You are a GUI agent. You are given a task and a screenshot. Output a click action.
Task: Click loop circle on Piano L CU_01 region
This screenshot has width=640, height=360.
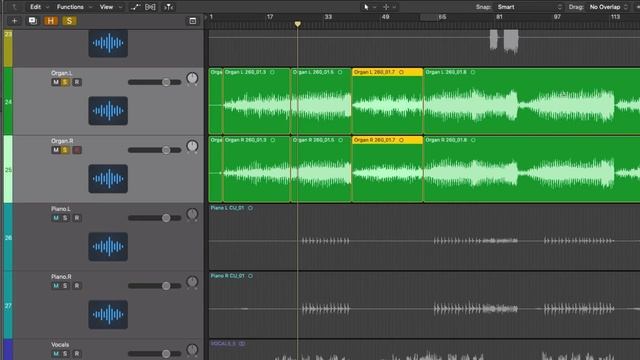(x=250, y=208)
